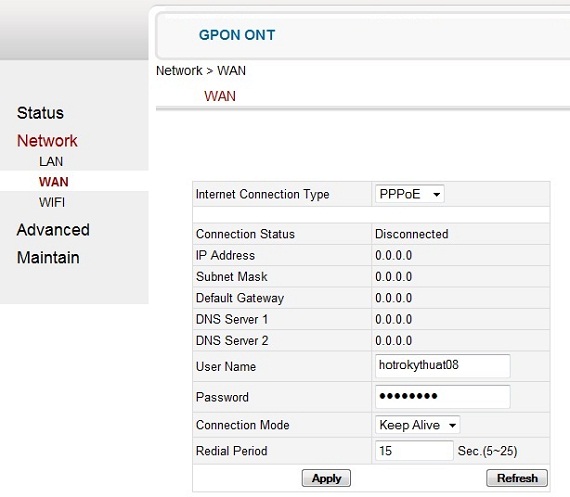Open the LAN settings page
This screenshot has height=497, width=570.
click(51, 161)
